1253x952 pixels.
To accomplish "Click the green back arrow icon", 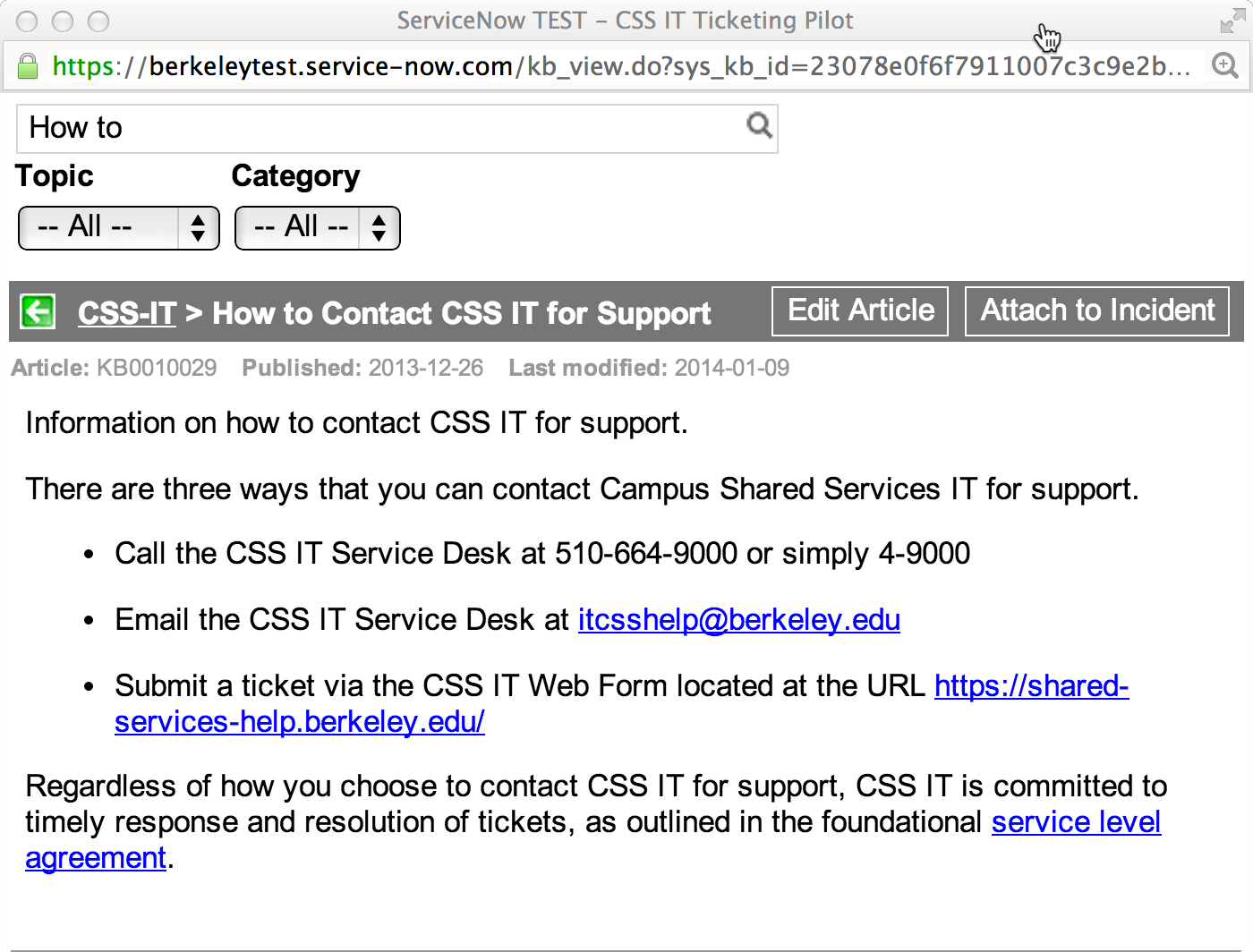I will 38,312.
